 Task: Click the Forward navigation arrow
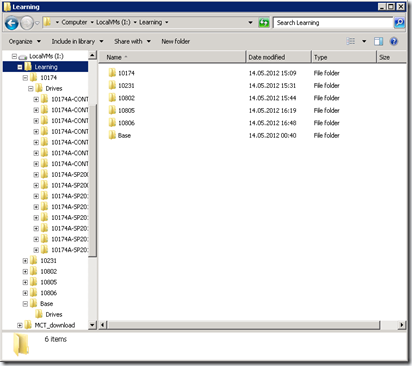[x=27, y=23]
